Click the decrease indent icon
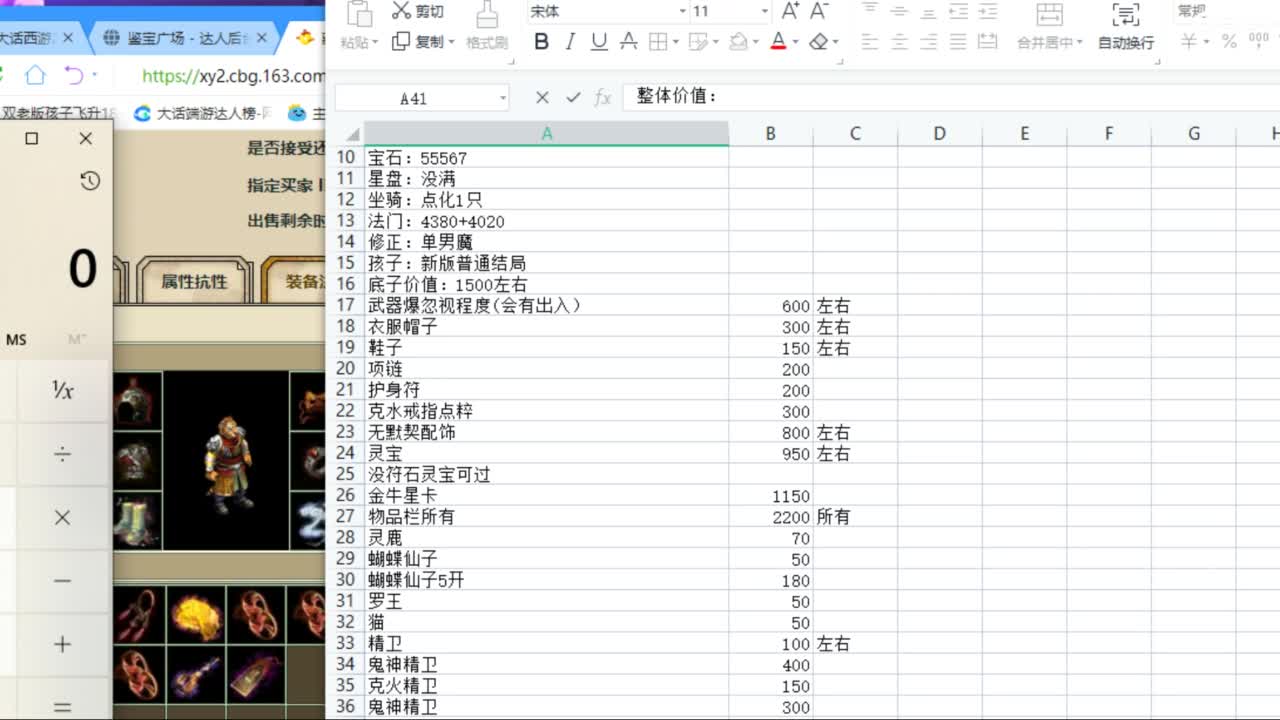The image size is (1280, 720). 958,11
